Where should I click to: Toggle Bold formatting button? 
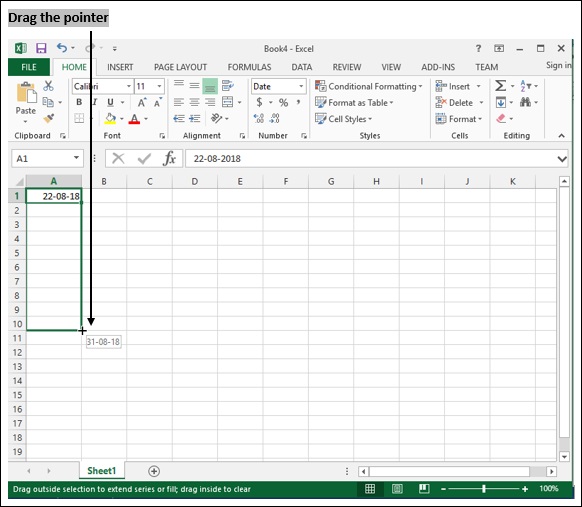tap(79, 102)
